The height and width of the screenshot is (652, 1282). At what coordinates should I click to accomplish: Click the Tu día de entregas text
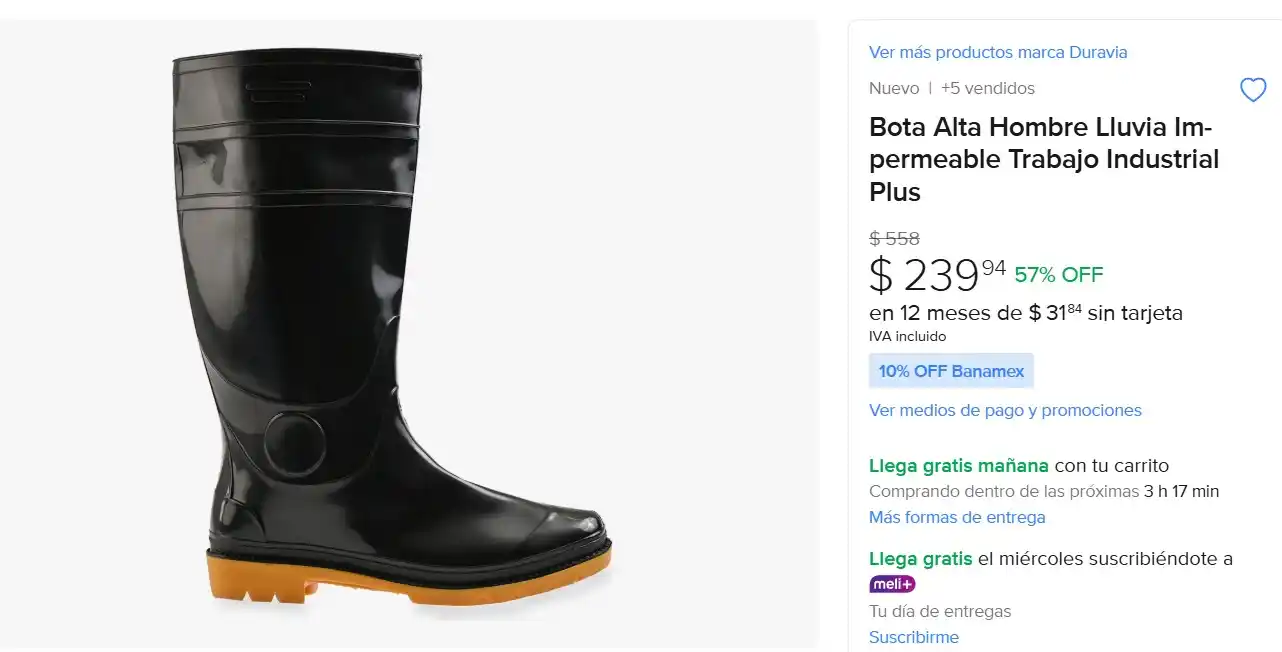coord(940,611)
